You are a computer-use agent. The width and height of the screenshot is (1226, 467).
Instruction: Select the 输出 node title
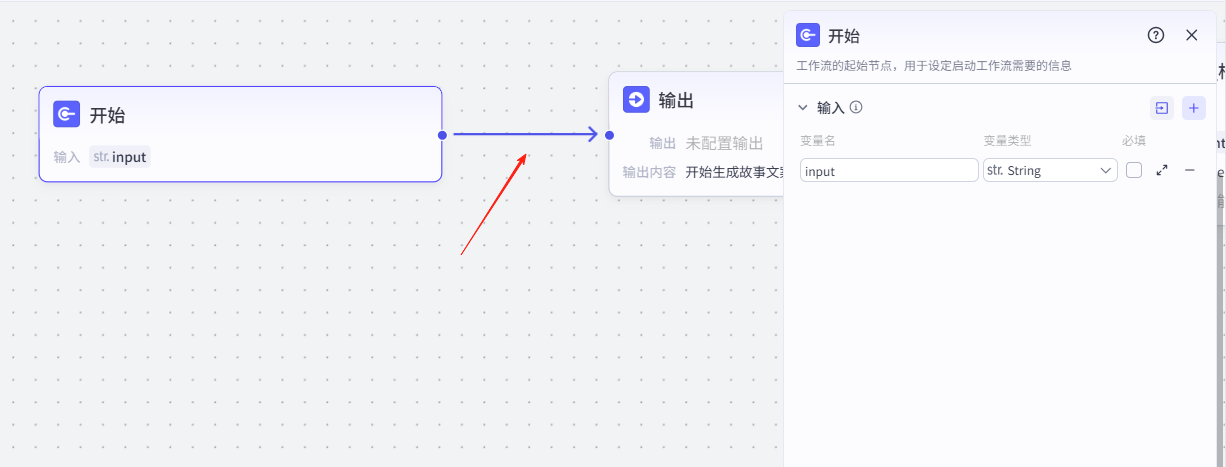(676, 100)
